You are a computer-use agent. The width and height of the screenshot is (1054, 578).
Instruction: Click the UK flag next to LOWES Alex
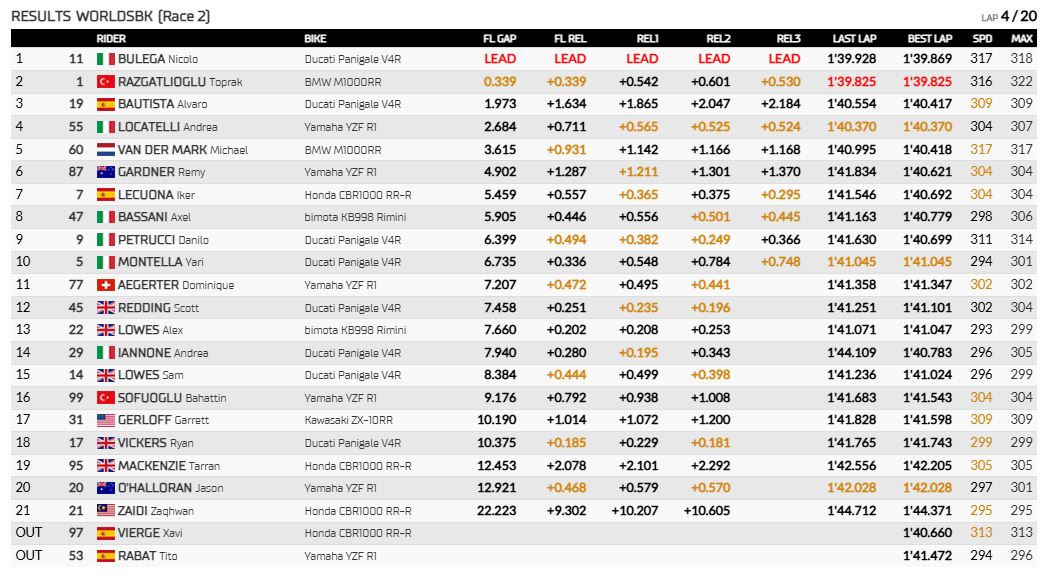tap(106, 330)
